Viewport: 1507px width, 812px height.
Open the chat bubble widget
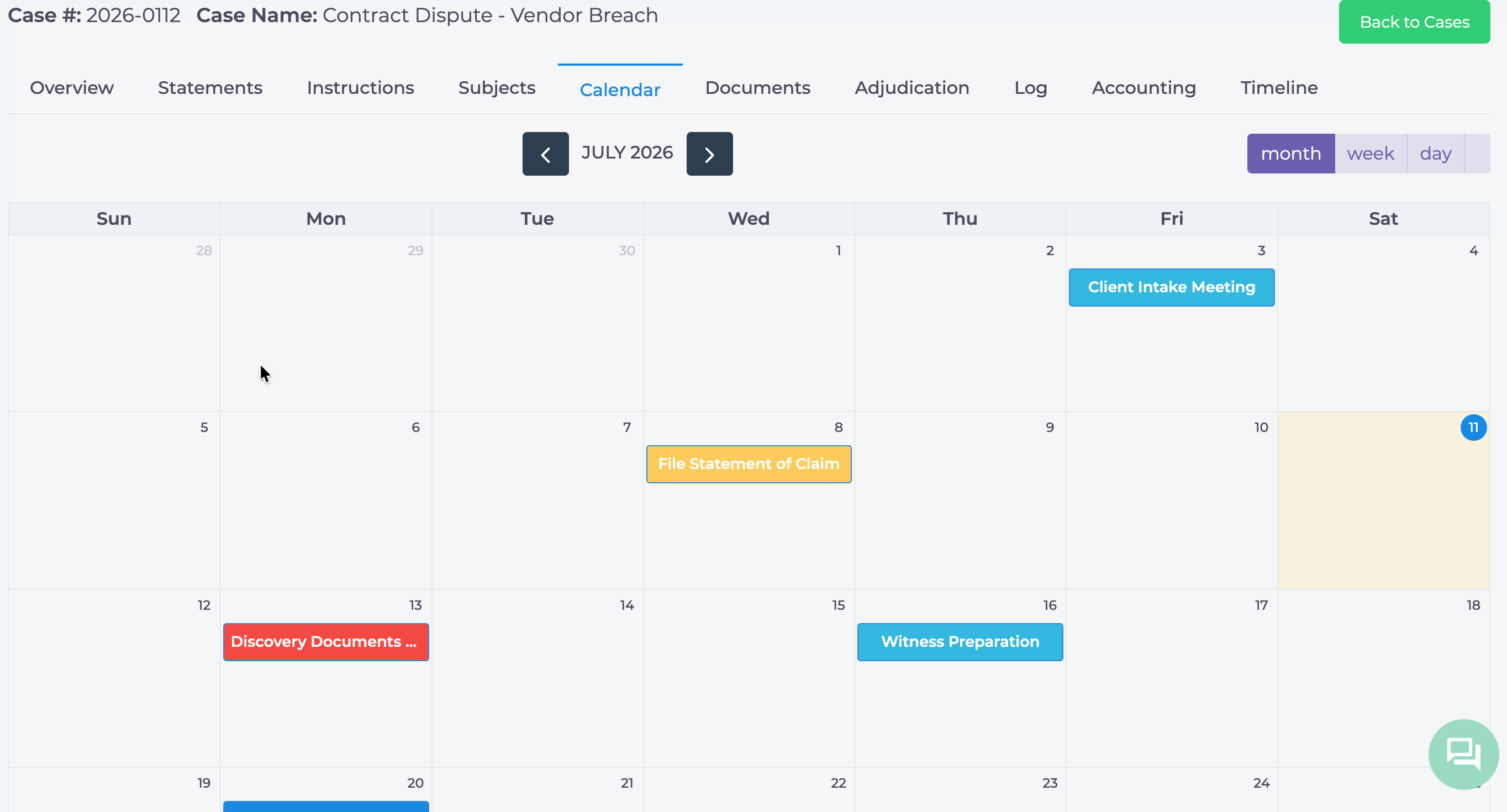(1463, 754)
